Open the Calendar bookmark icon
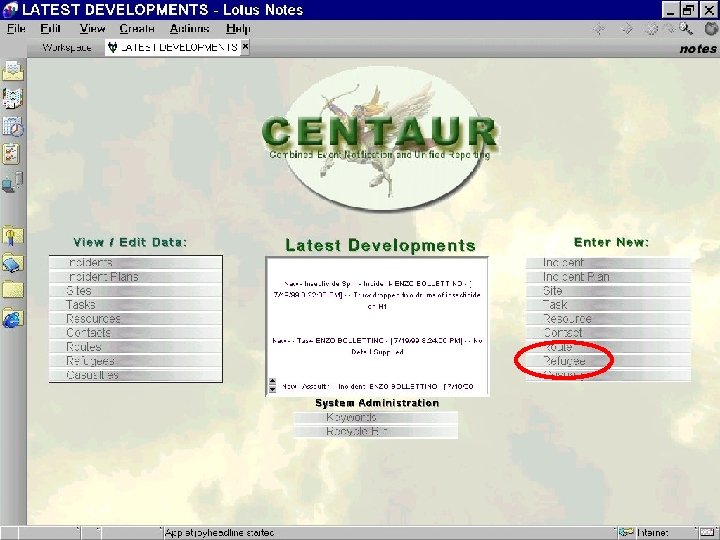This screenshot has width=720, height=540. click(13, 126)
